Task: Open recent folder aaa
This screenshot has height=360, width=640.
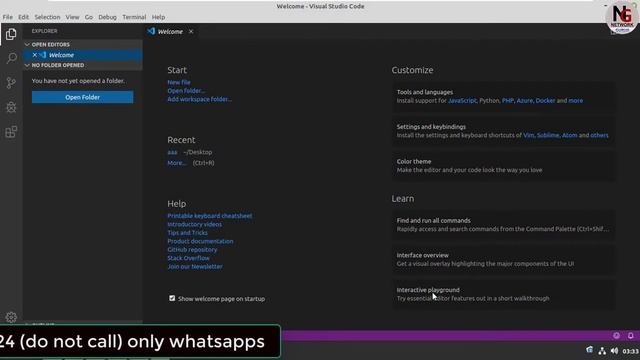Action: coord(172,152)
